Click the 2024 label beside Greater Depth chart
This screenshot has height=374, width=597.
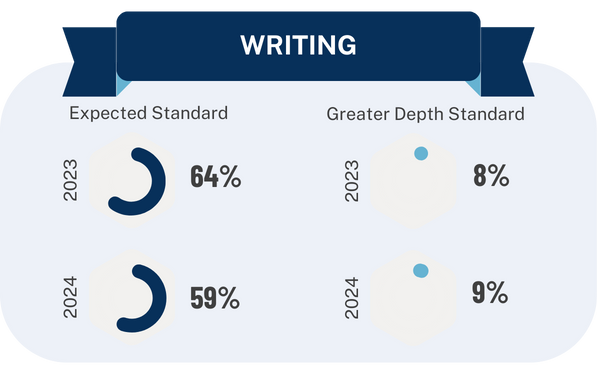pyautogui.click(x=352, y=298)
